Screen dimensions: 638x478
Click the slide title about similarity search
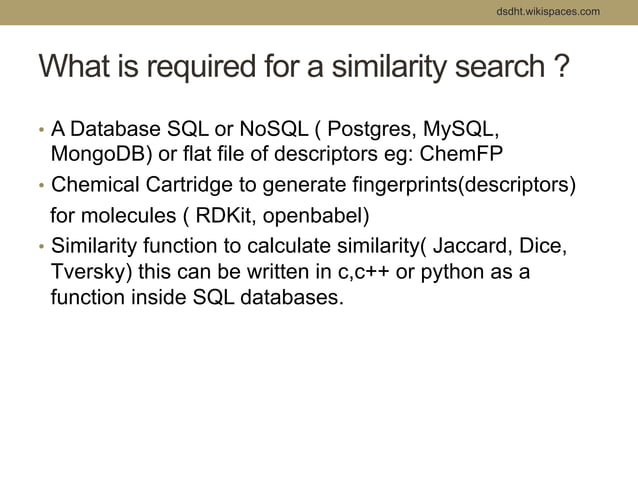pos(305,69)
